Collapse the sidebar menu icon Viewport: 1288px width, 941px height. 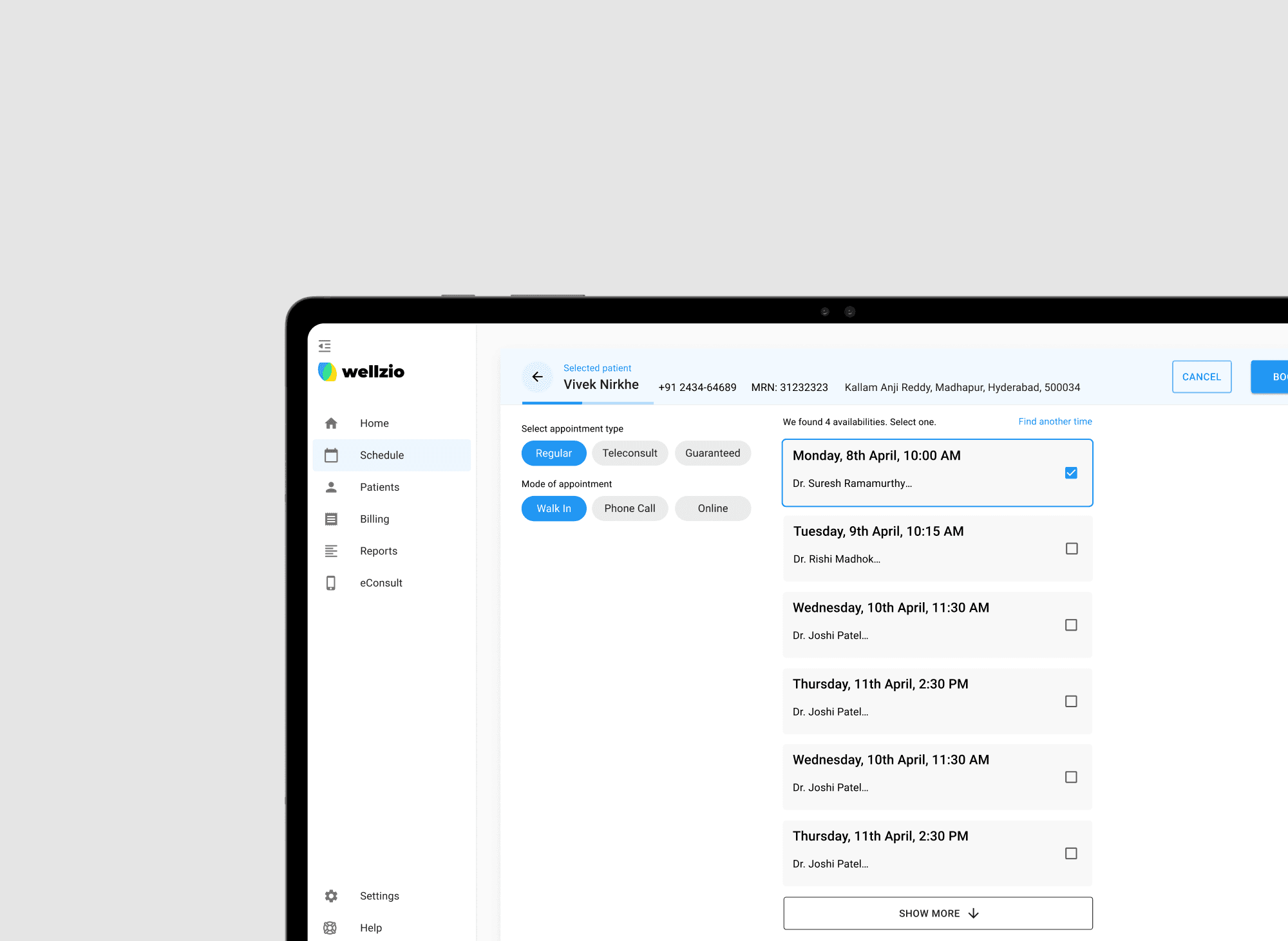click(325, 346)
